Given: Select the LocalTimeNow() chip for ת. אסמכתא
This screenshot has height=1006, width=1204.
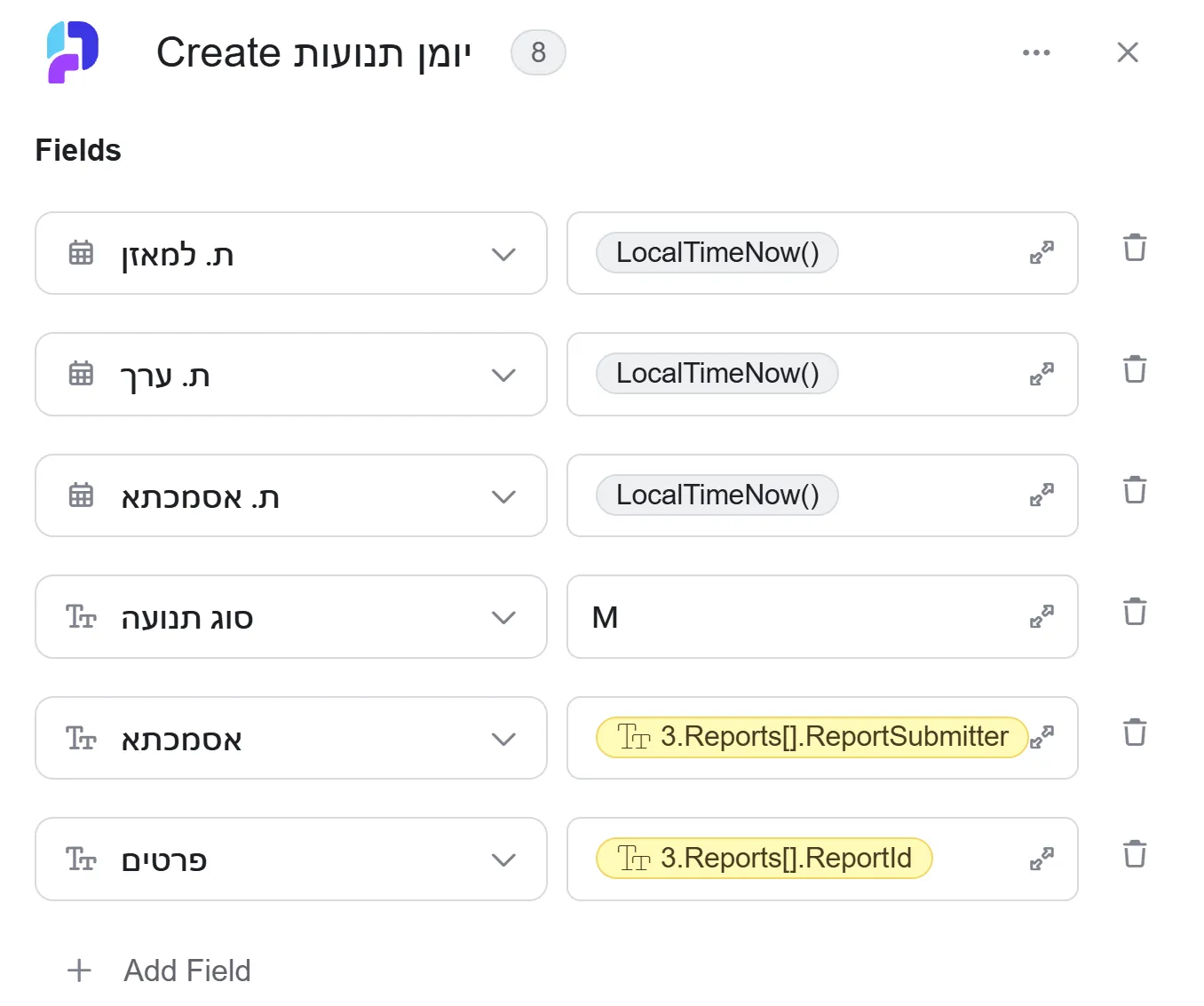Looking at the screenshot, I should pos(717,495).
